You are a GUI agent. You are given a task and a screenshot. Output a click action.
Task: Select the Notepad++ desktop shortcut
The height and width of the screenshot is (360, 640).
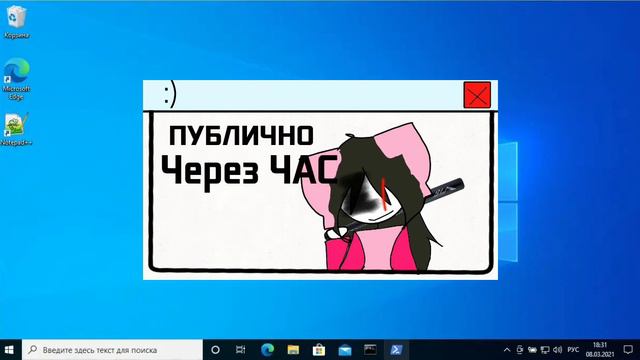[x=16, y=129]
